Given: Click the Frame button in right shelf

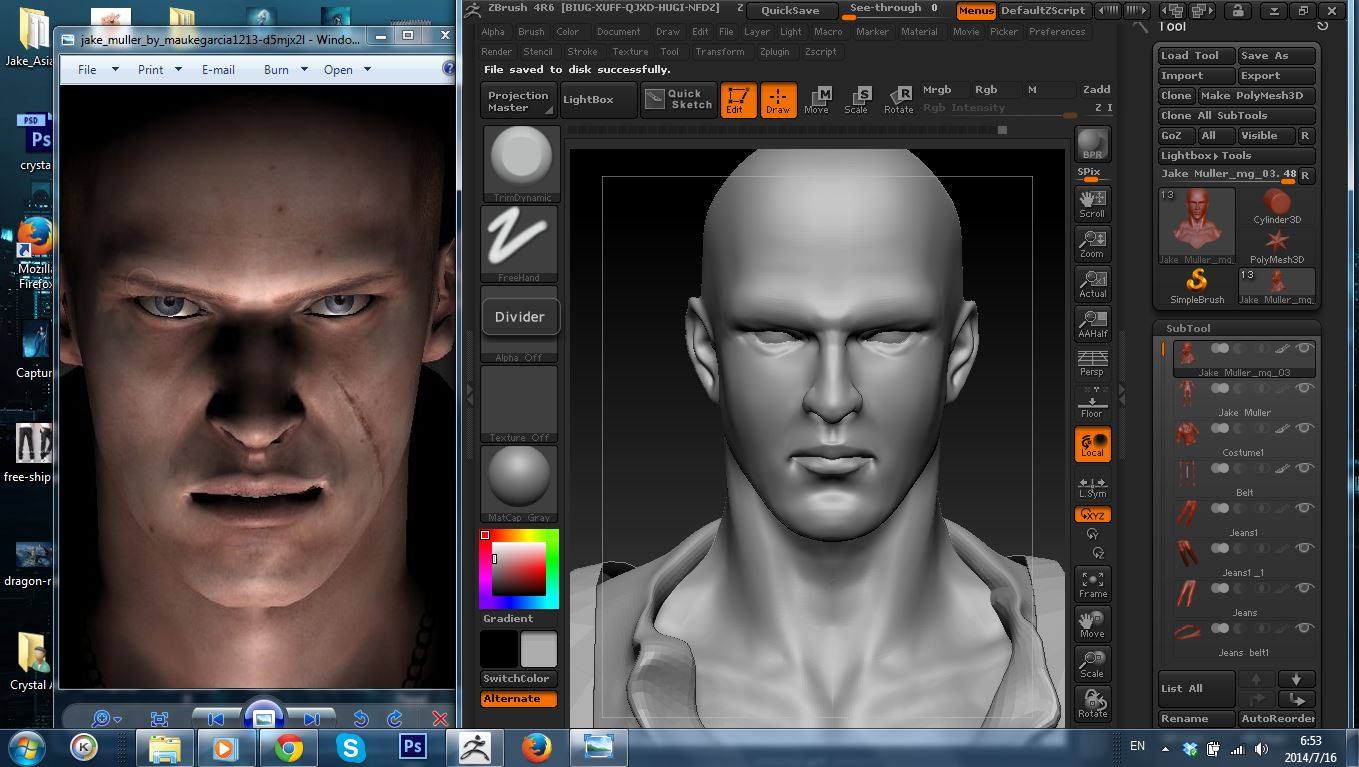Looking at the screenshot, I should click(x=1092, y=584).
